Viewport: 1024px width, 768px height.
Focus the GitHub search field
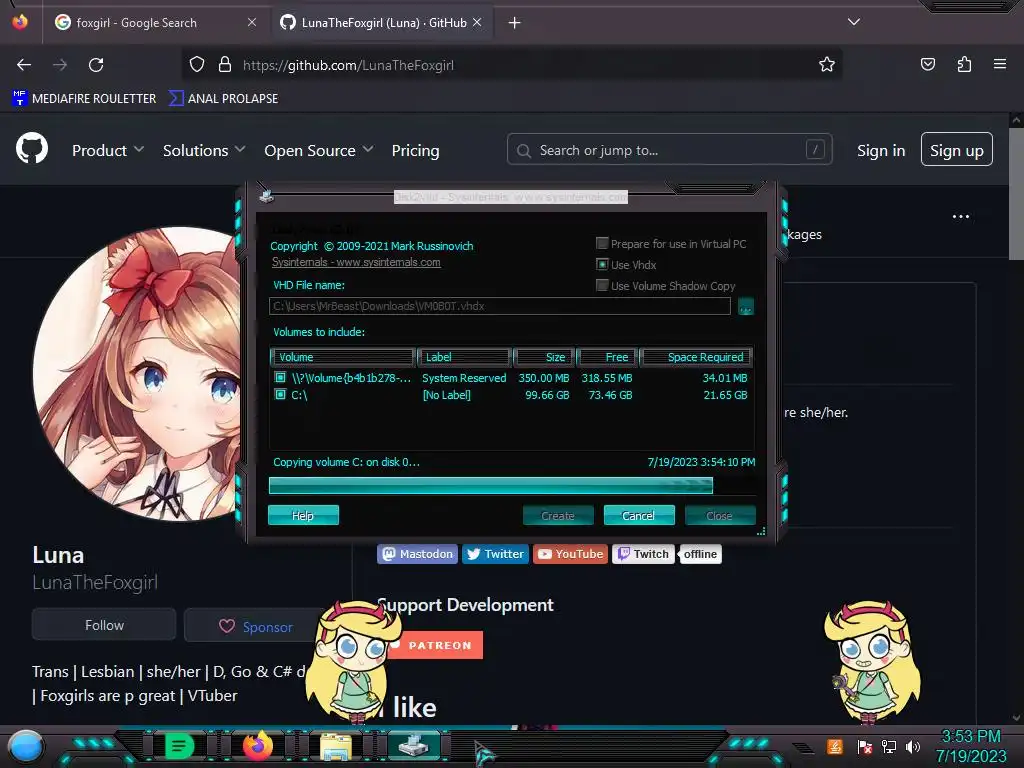[x=669, y=150]
